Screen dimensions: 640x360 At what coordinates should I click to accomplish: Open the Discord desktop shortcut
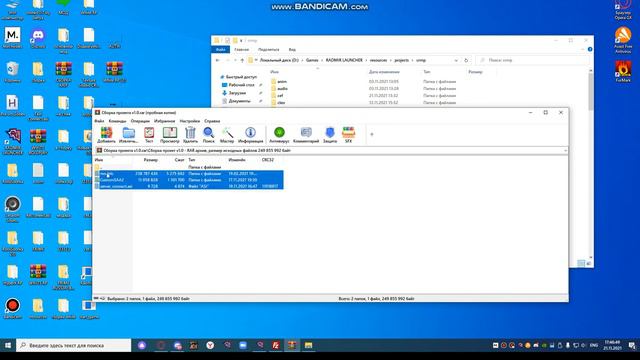coord(38,38)
